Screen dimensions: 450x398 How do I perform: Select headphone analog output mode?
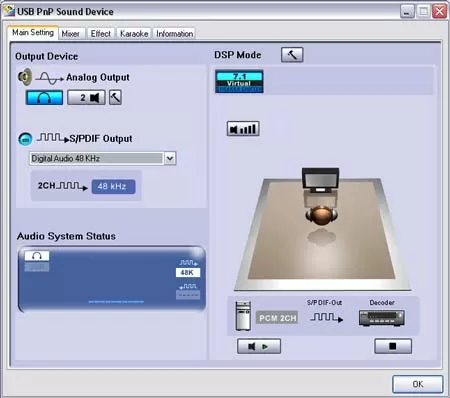tap(44, 98)
